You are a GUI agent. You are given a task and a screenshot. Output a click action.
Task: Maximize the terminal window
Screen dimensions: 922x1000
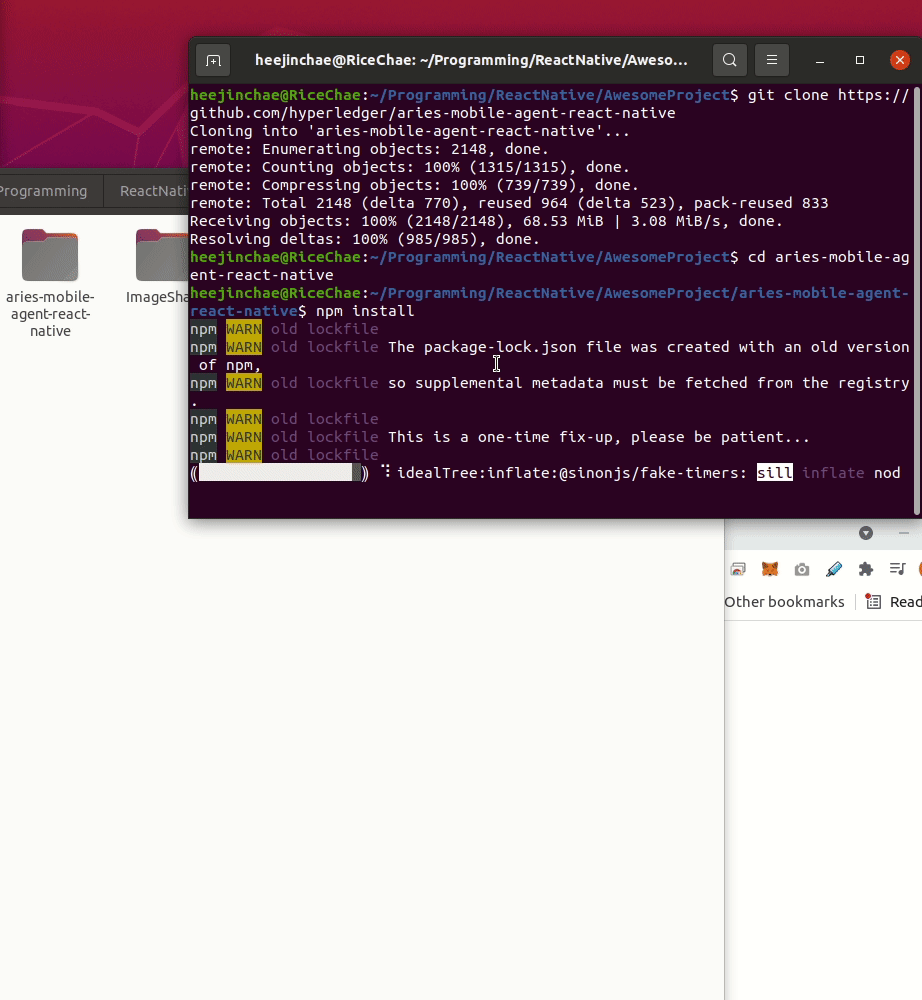click(x=860, y=61)
